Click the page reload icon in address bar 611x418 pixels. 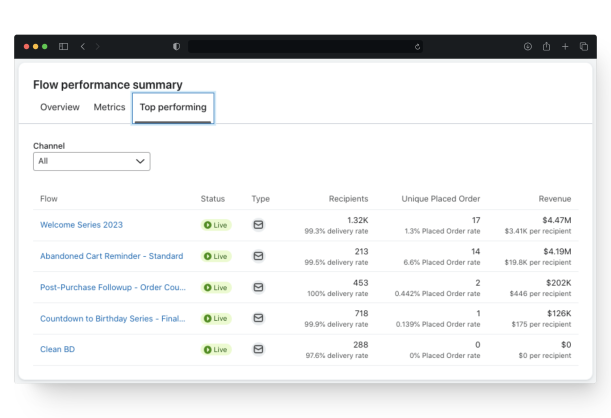coord(417,47)
